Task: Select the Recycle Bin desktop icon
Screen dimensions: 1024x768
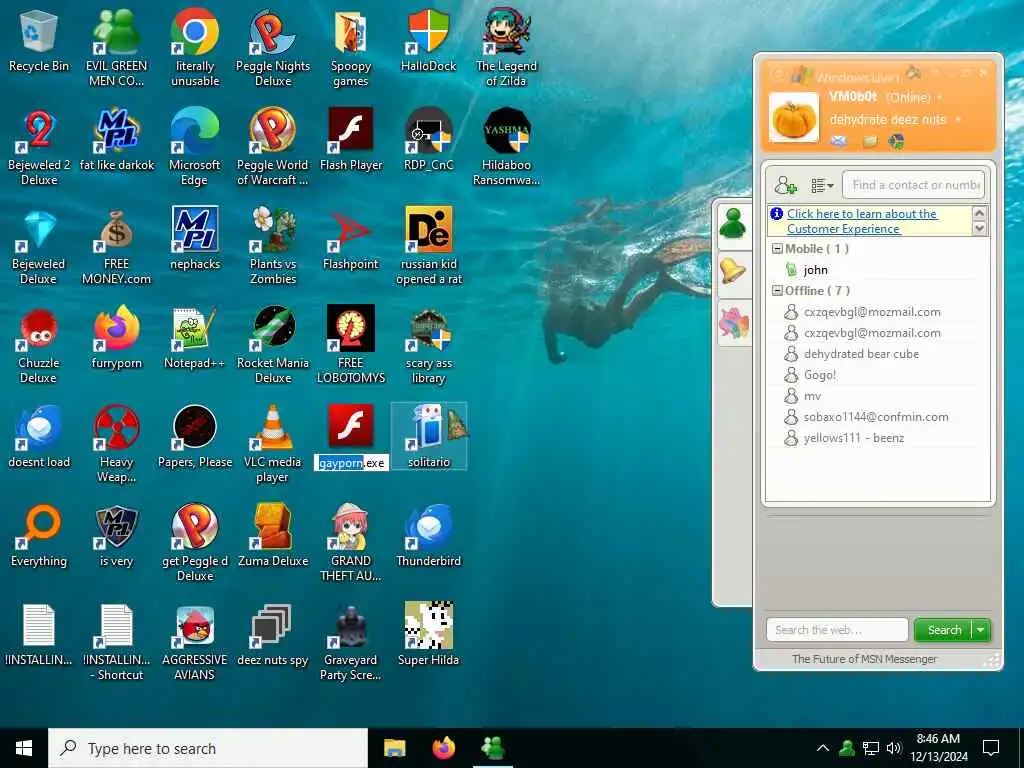Action: pos(39,41)
